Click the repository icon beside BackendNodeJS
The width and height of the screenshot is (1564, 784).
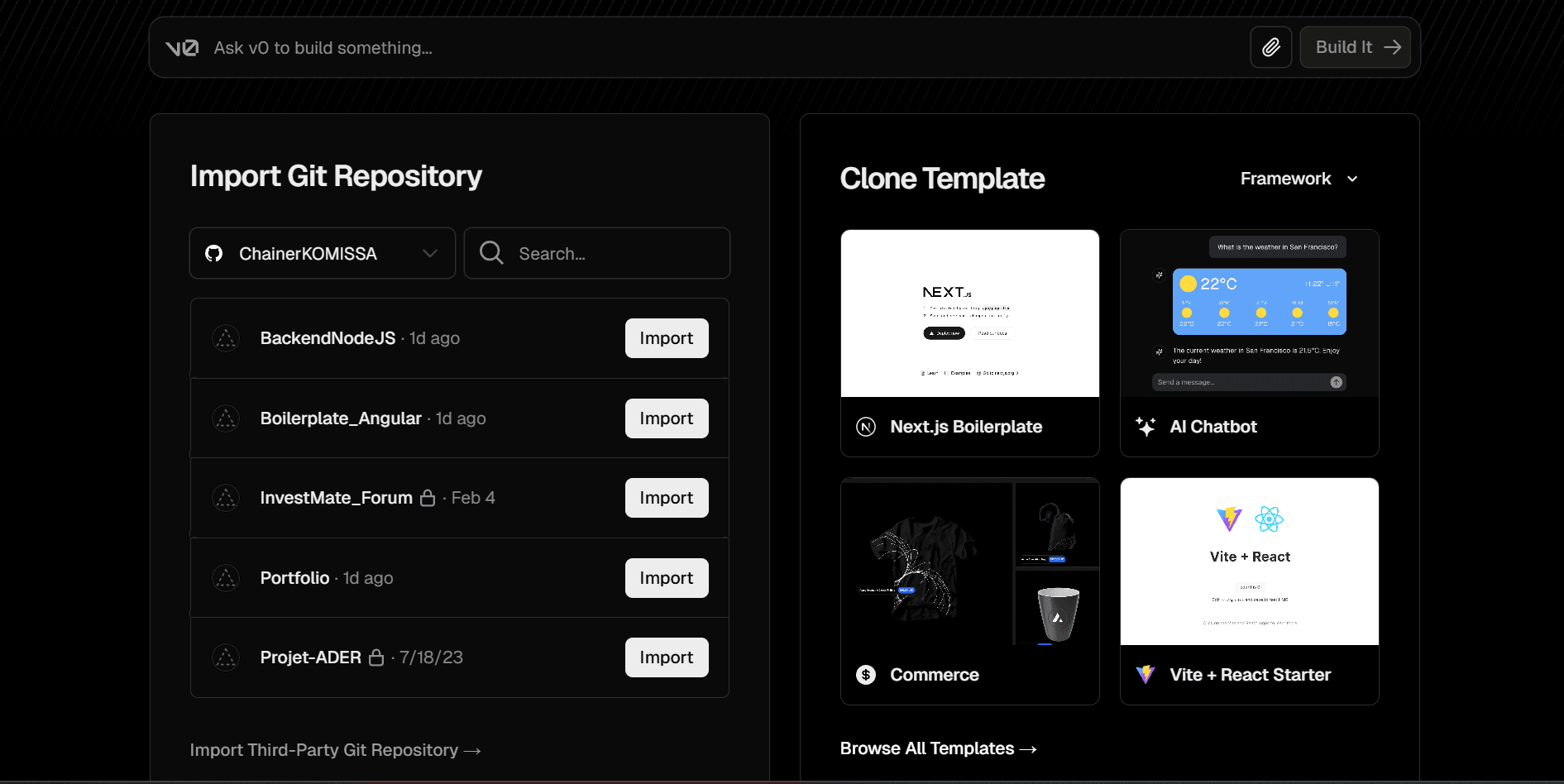[x=226, y=337]
